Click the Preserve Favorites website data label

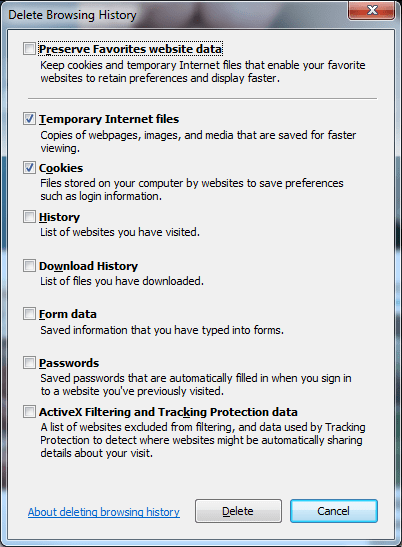(131, 49)
